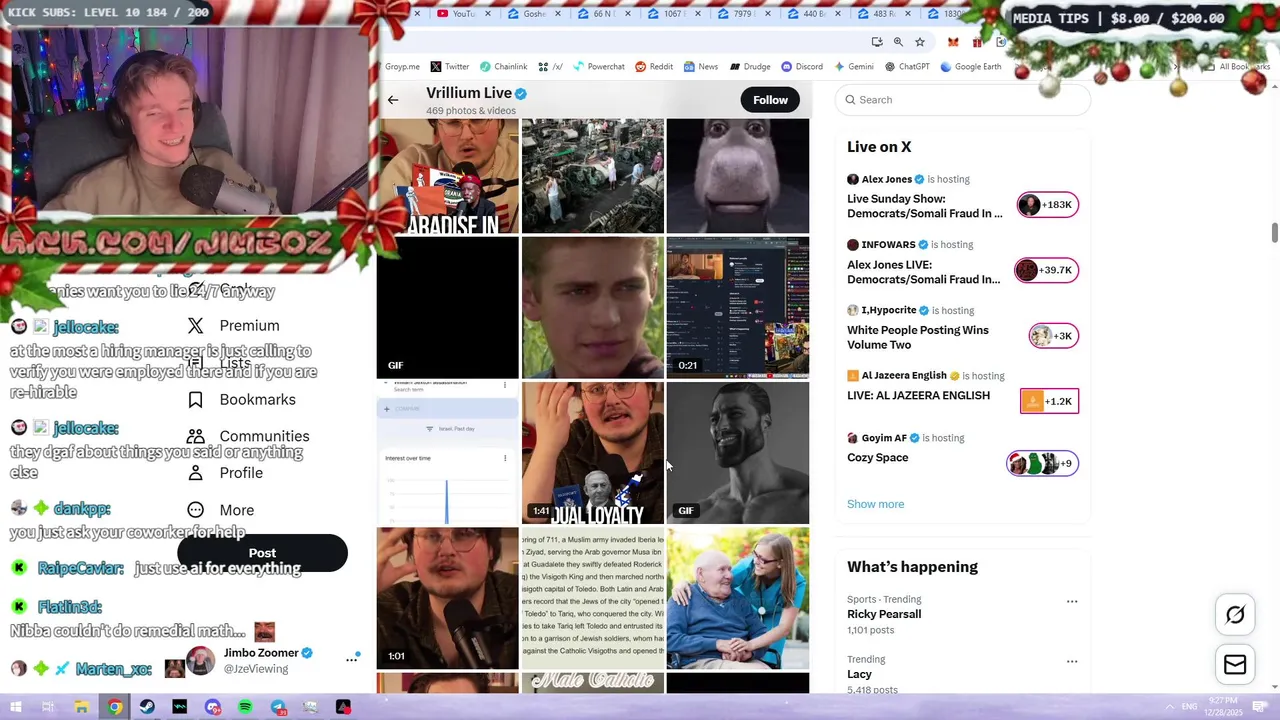
Task: Open options menu for Ricky Pearsall trend
Action: click(x=1072, y=602)
